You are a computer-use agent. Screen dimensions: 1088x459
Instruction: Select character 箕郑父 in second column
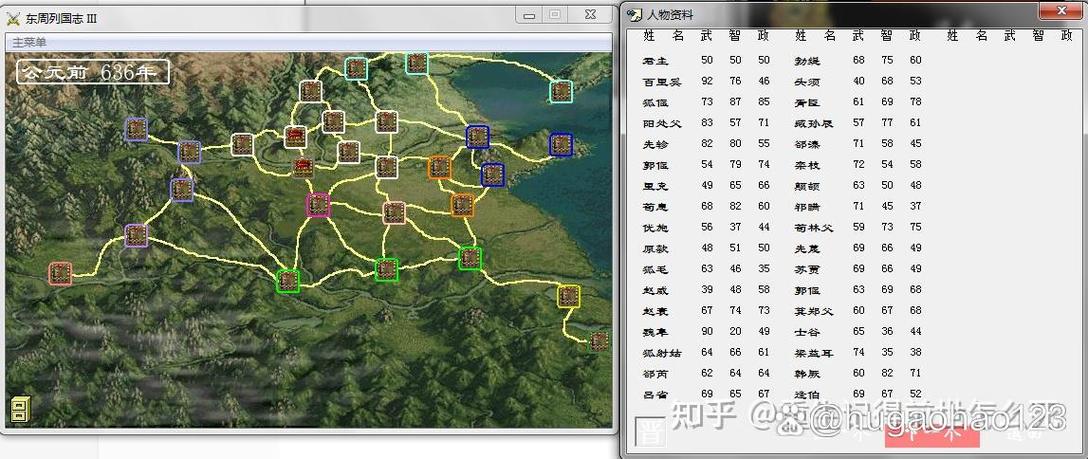pos(813,311)
